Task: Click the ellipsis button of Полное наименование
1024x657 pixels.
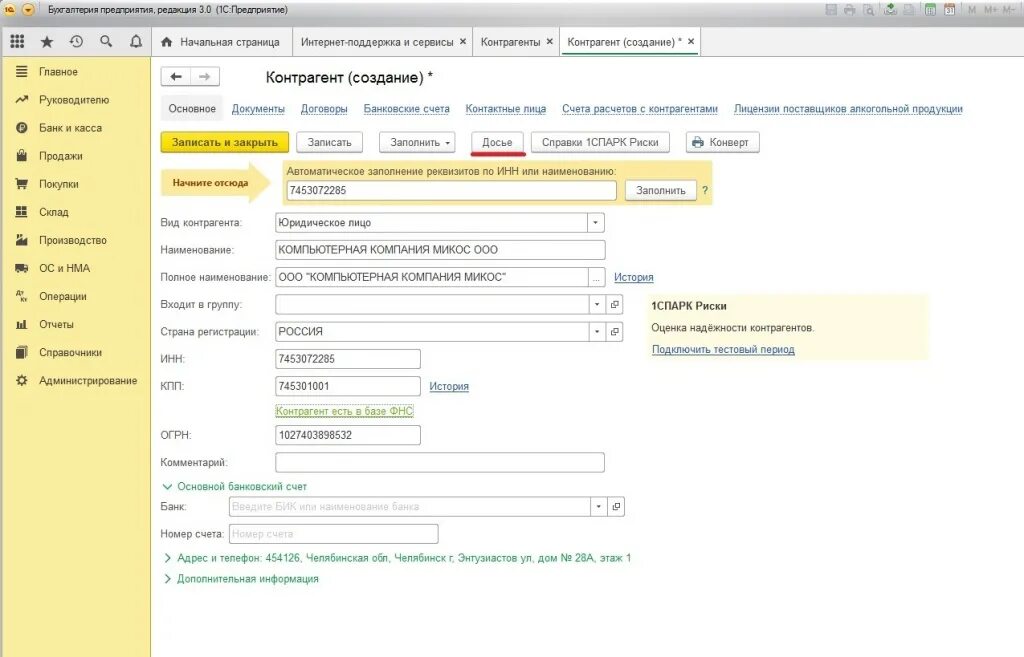Action: pos(596,278)
